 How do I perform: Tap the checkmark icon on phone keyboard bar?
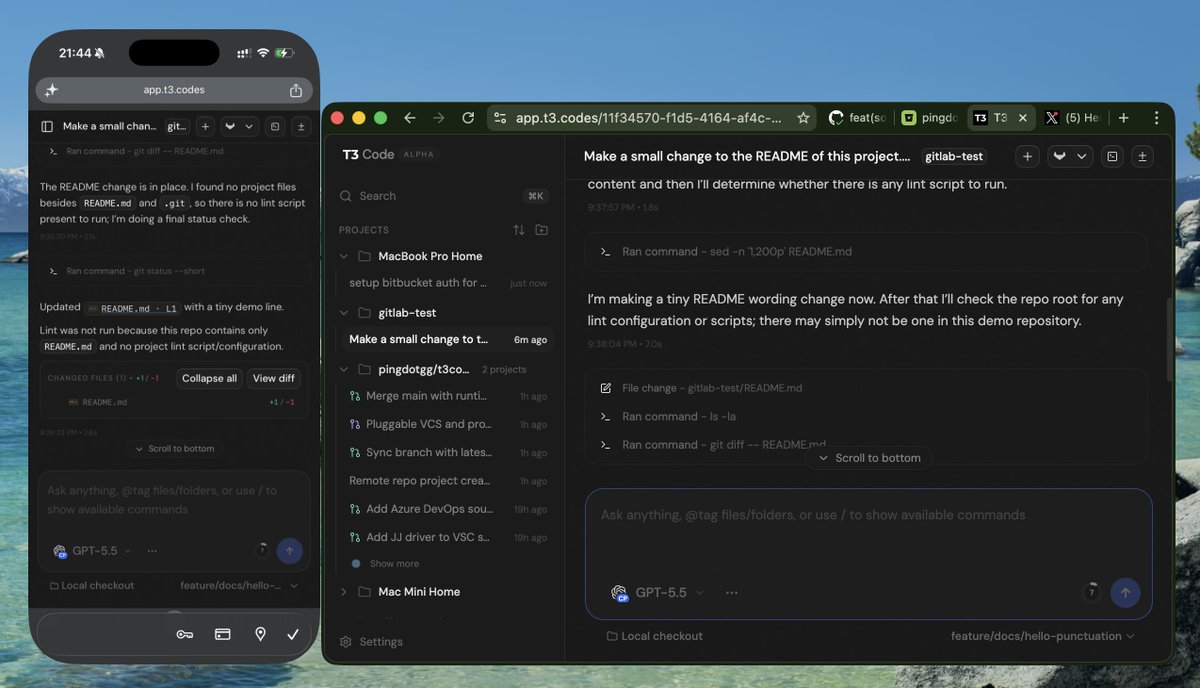coord(293,634)
